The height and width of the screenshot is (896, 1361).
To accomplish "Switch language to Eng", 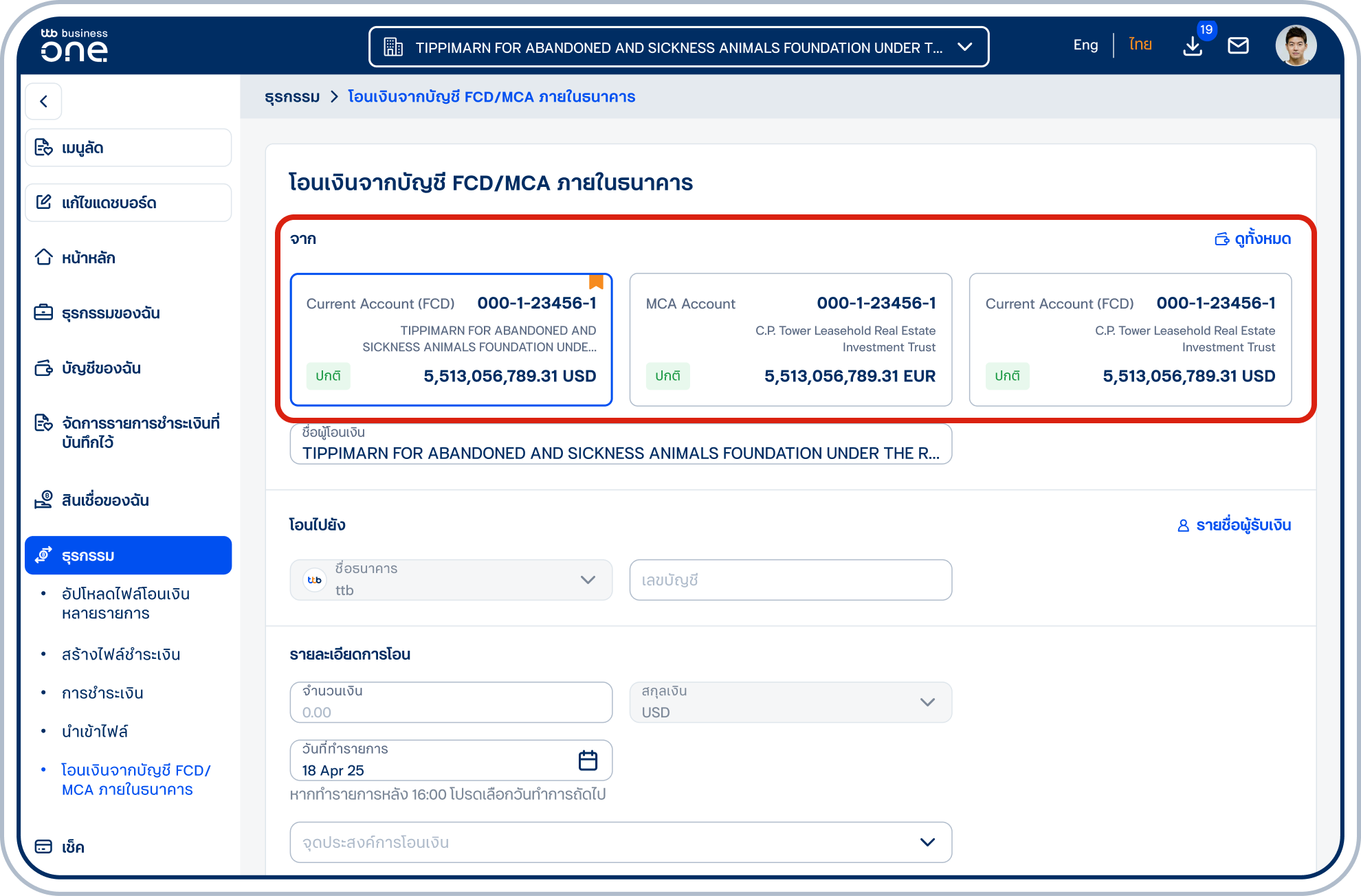I will tap(1085, 45).
